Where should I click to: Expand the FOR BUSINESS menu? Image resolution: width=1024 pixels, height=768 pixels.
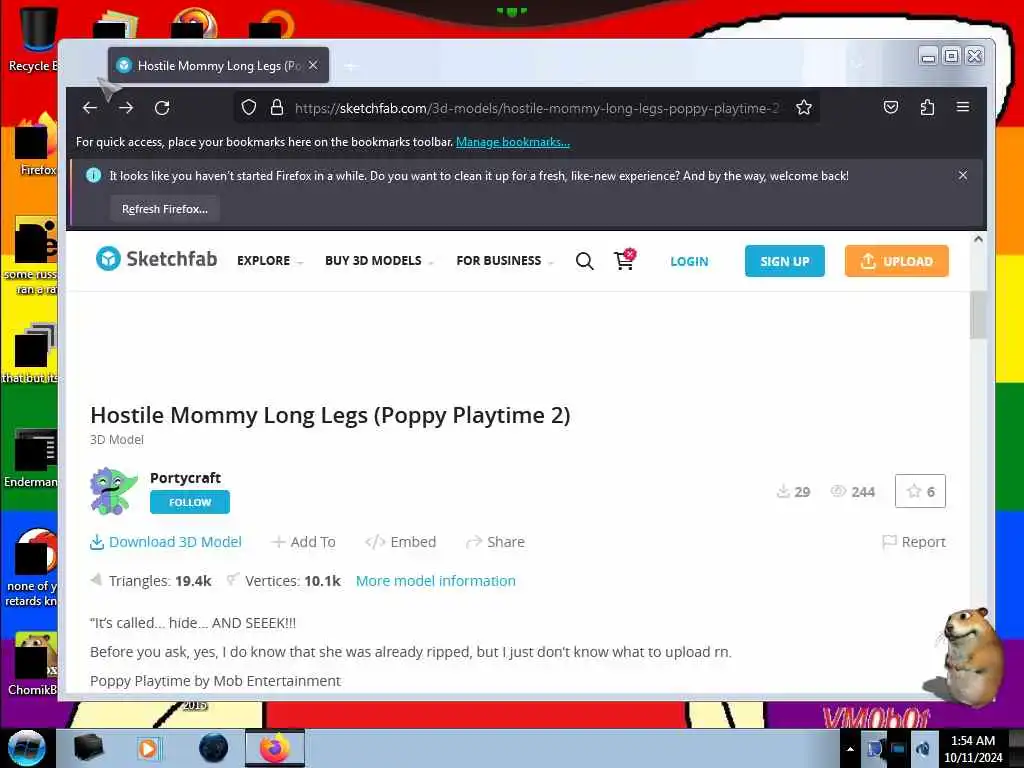(x=505, y=261)
